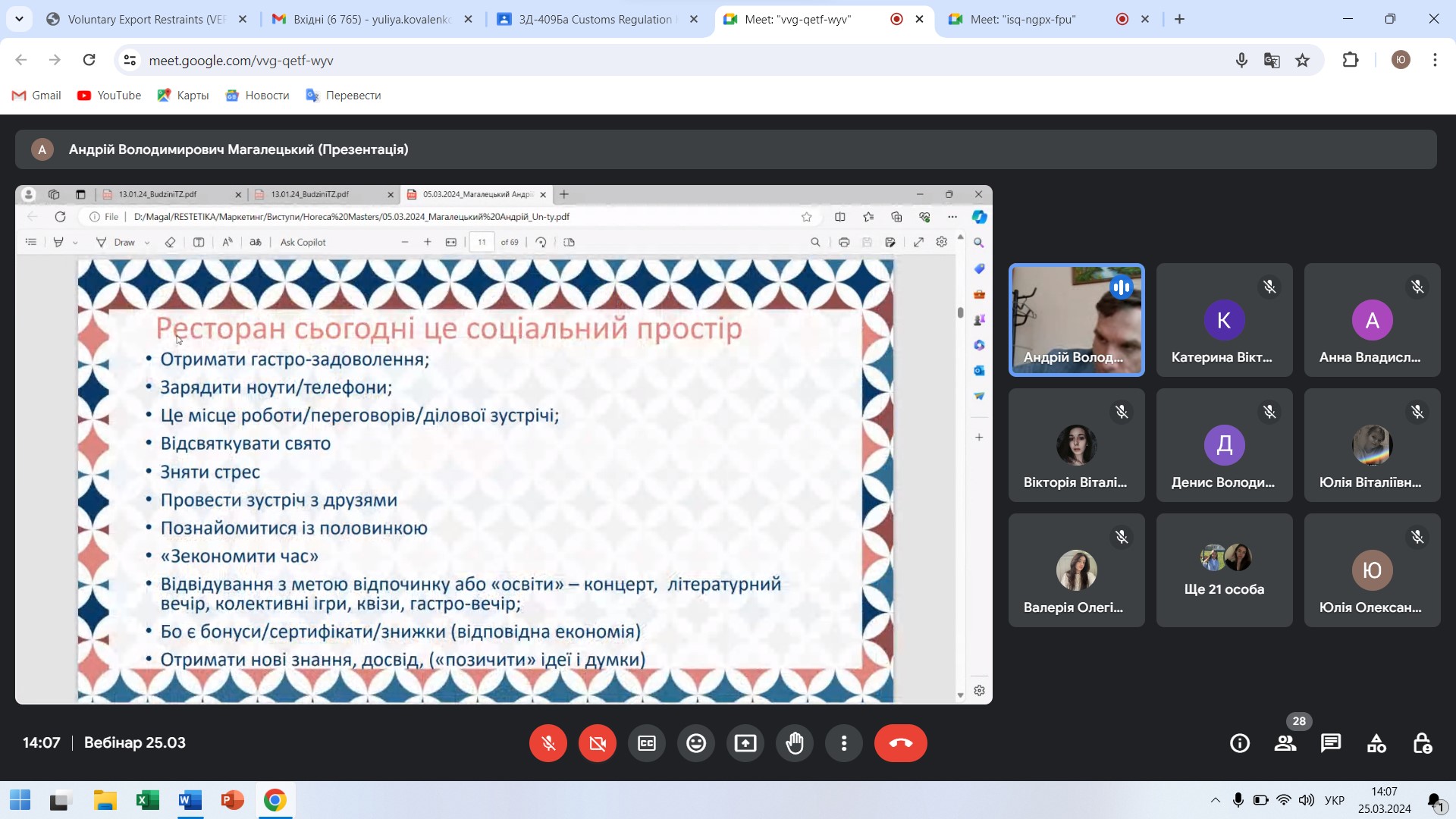The height and width of the screenshot is (819, 1456).
Task: Open the Activities shapes icon
Action: coord(1376,743)
